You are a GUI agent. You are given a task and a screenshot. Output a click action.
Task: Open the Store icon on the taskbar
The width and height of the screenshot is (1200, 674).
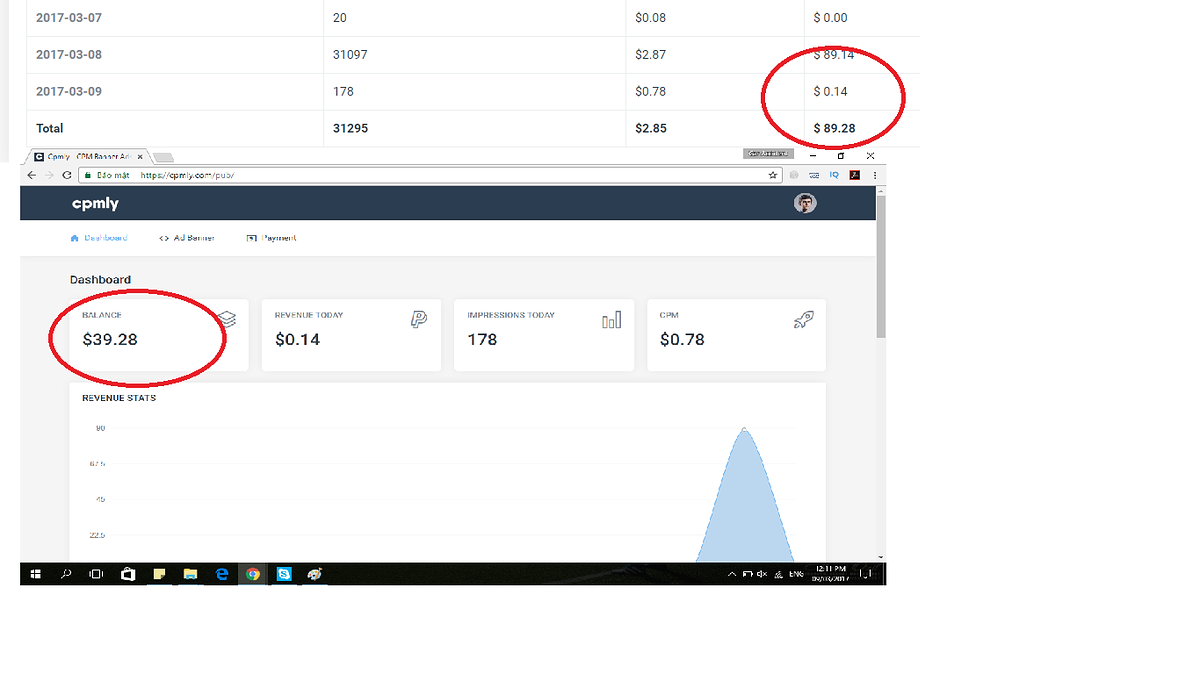click(x=127, y=574)
